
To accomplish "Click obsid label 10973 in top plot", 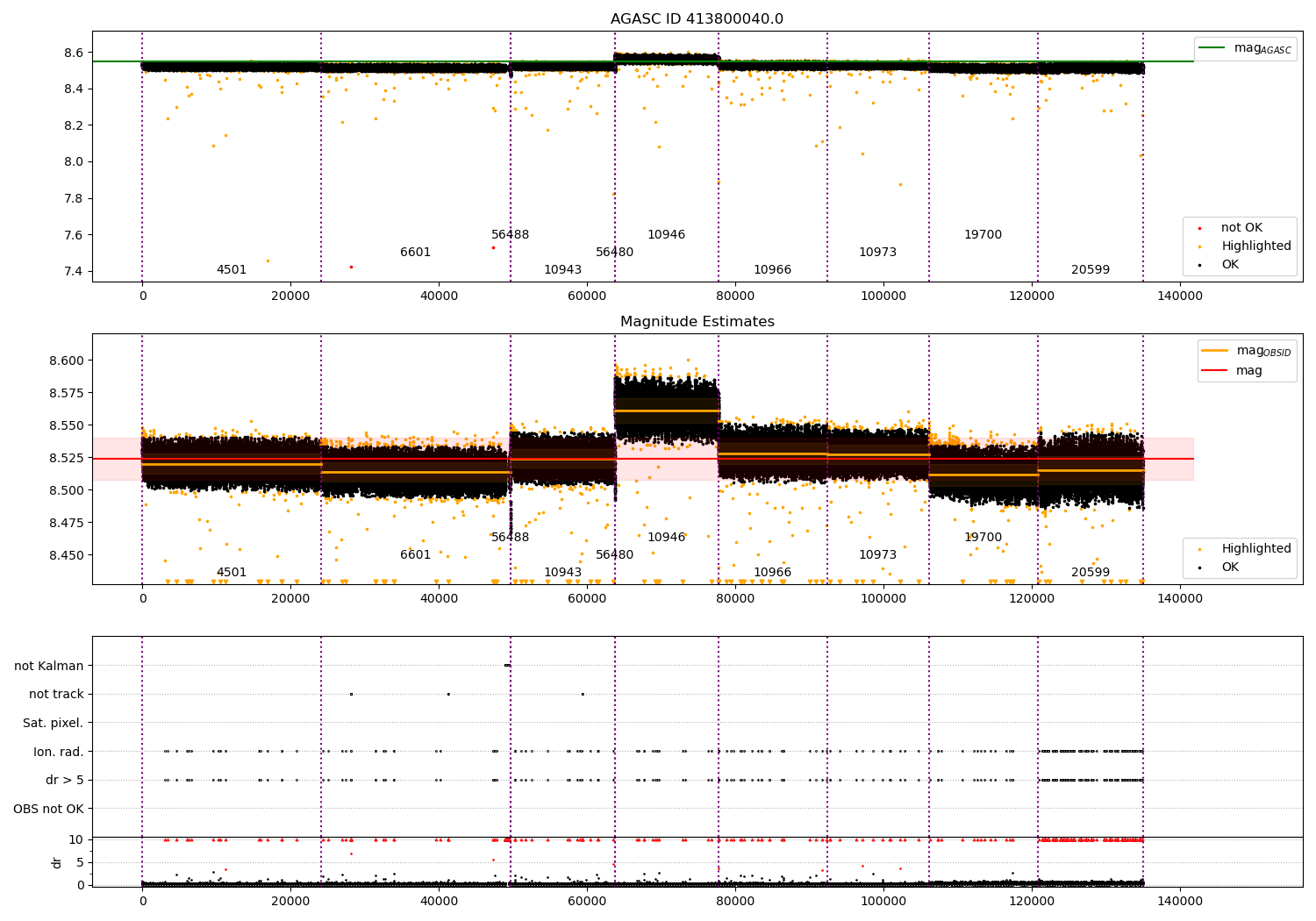I will (878, 253).
